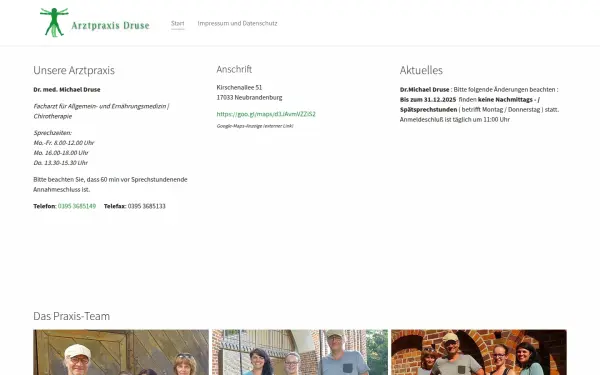Screen dimensions: 600x375
Task: Open the Start menu item
Action: coord(178,23)
